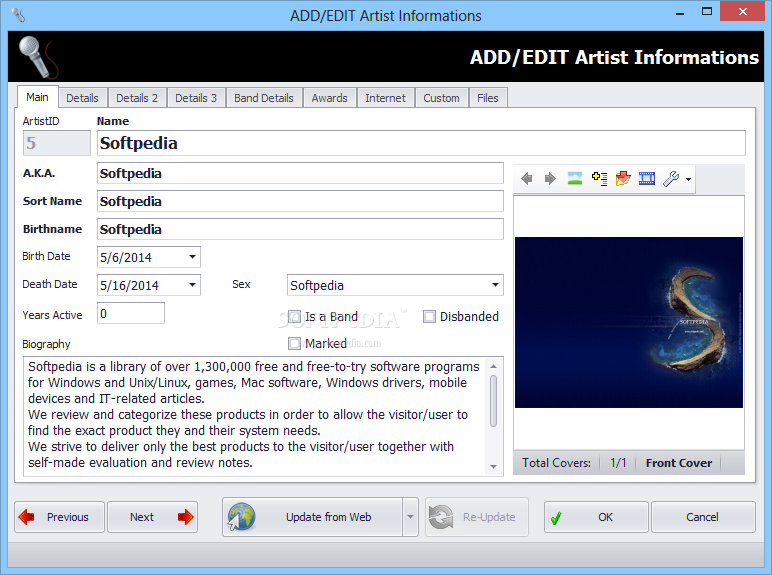
Task: Switch to the Internet tab
Action: (386, 98)
